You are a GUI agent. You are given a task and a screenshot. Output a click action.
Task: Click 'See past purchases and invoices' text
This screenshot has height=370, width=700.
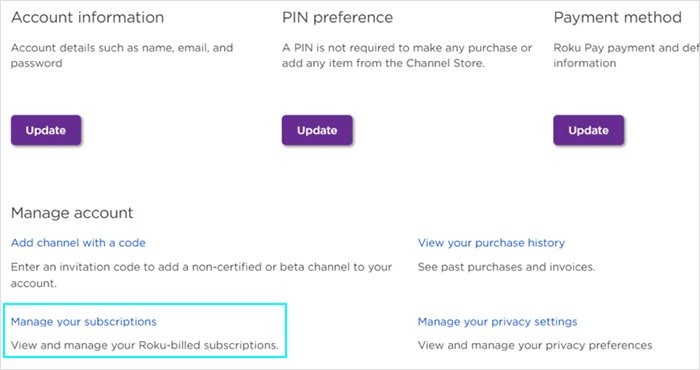tap(506, 267)
